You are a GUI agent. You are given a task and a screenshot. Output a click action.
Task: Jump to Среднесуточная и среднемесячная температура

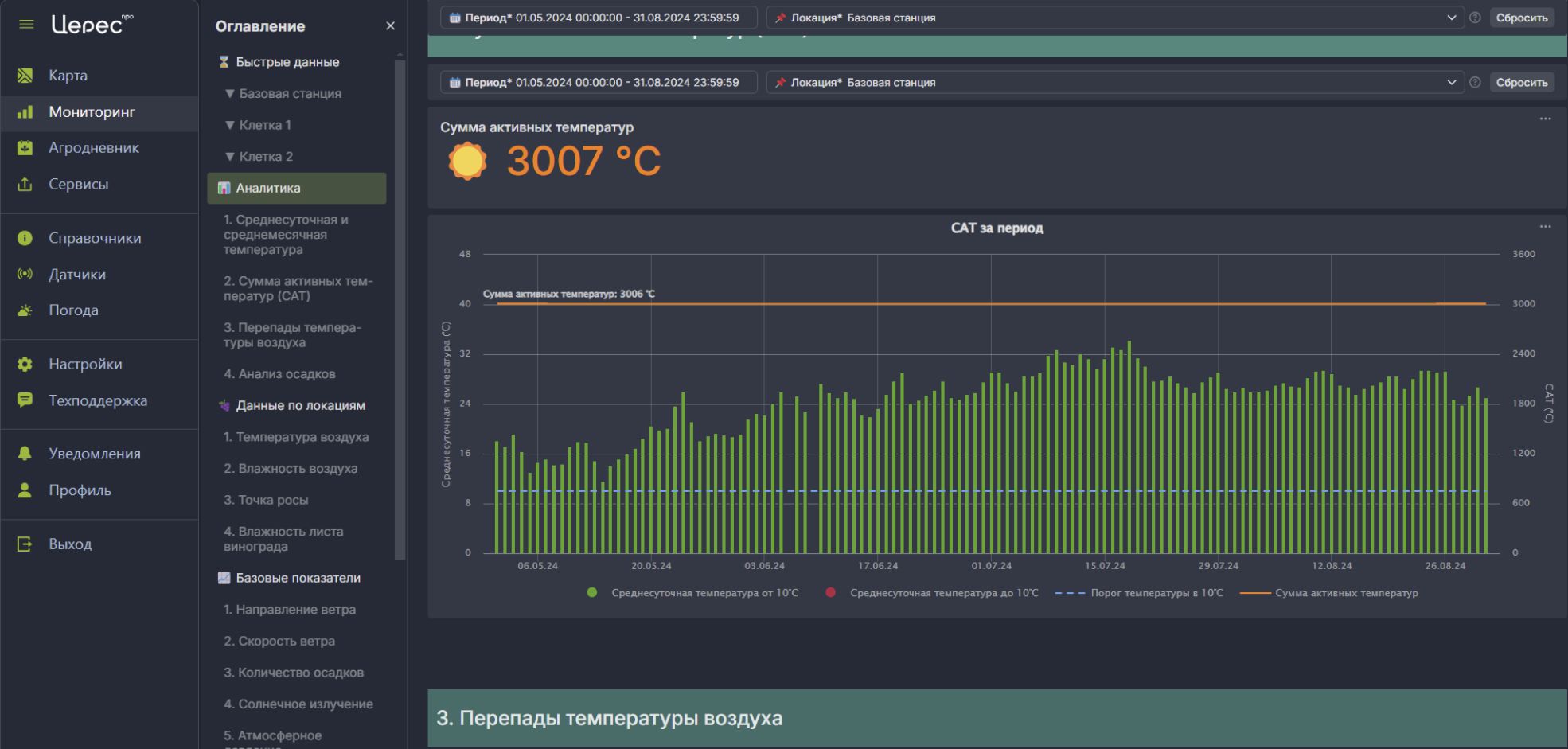tap(286, 235)
